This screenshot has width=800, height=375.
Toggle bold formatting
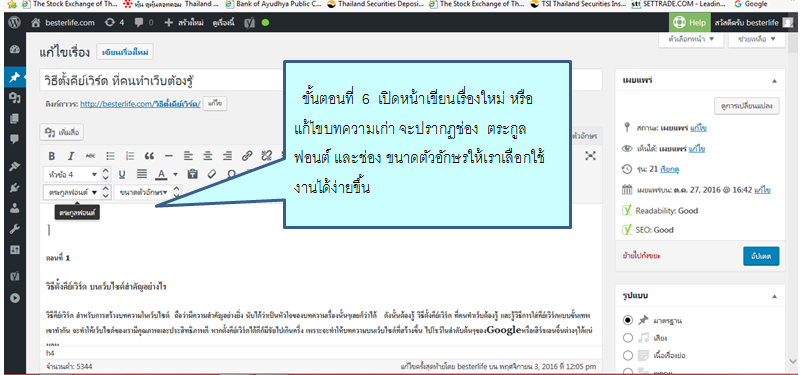(x=52, y=156)
